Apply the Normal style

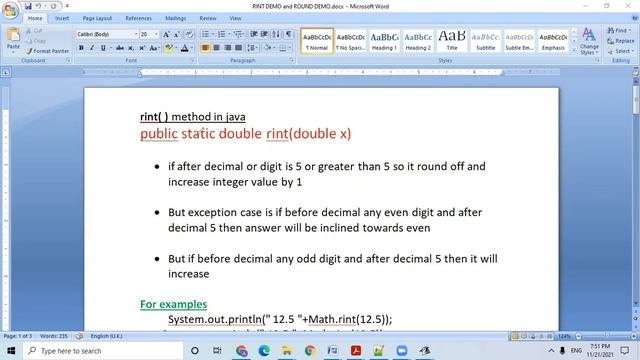[317, 41]
